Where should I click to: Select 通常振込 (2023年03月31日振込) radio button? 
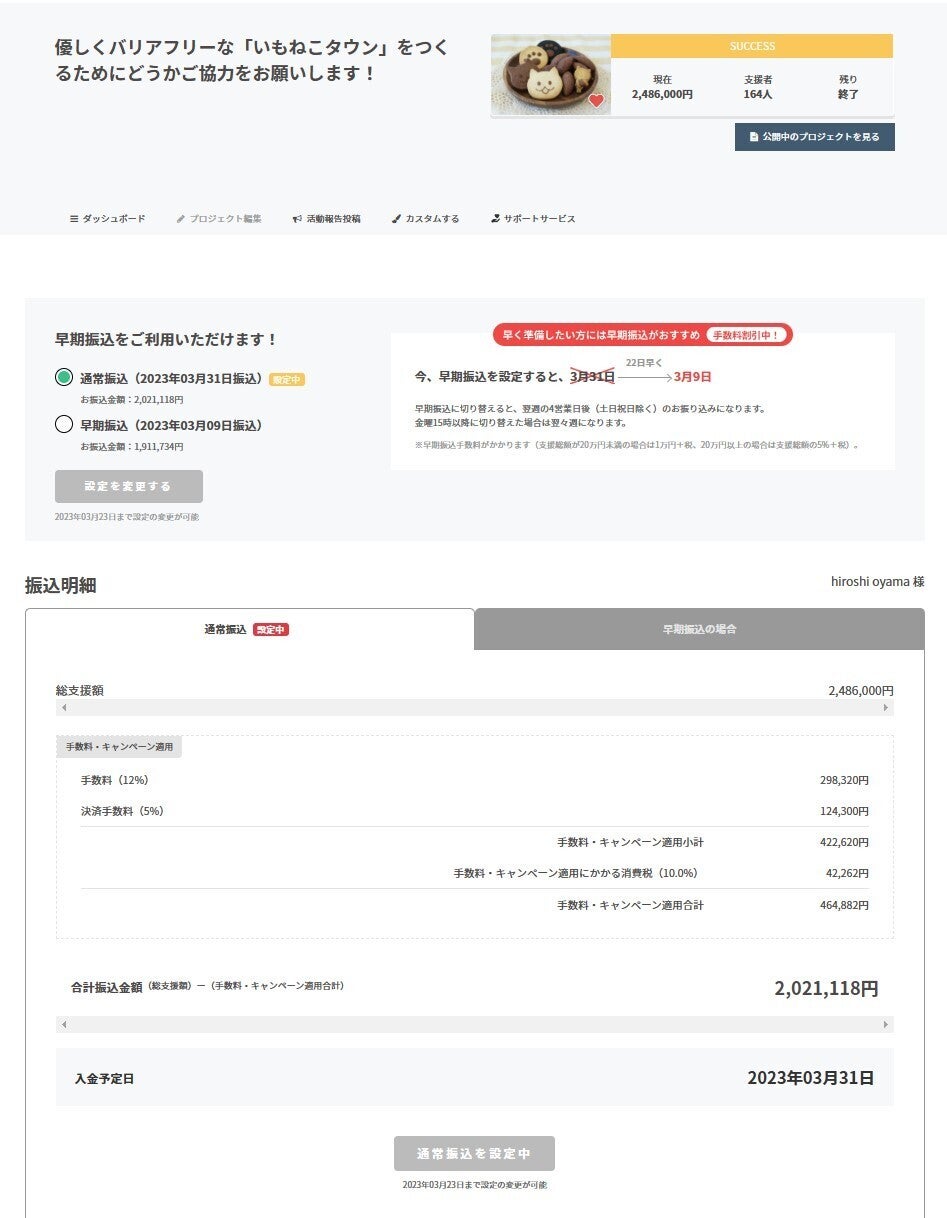coord(64,377)
